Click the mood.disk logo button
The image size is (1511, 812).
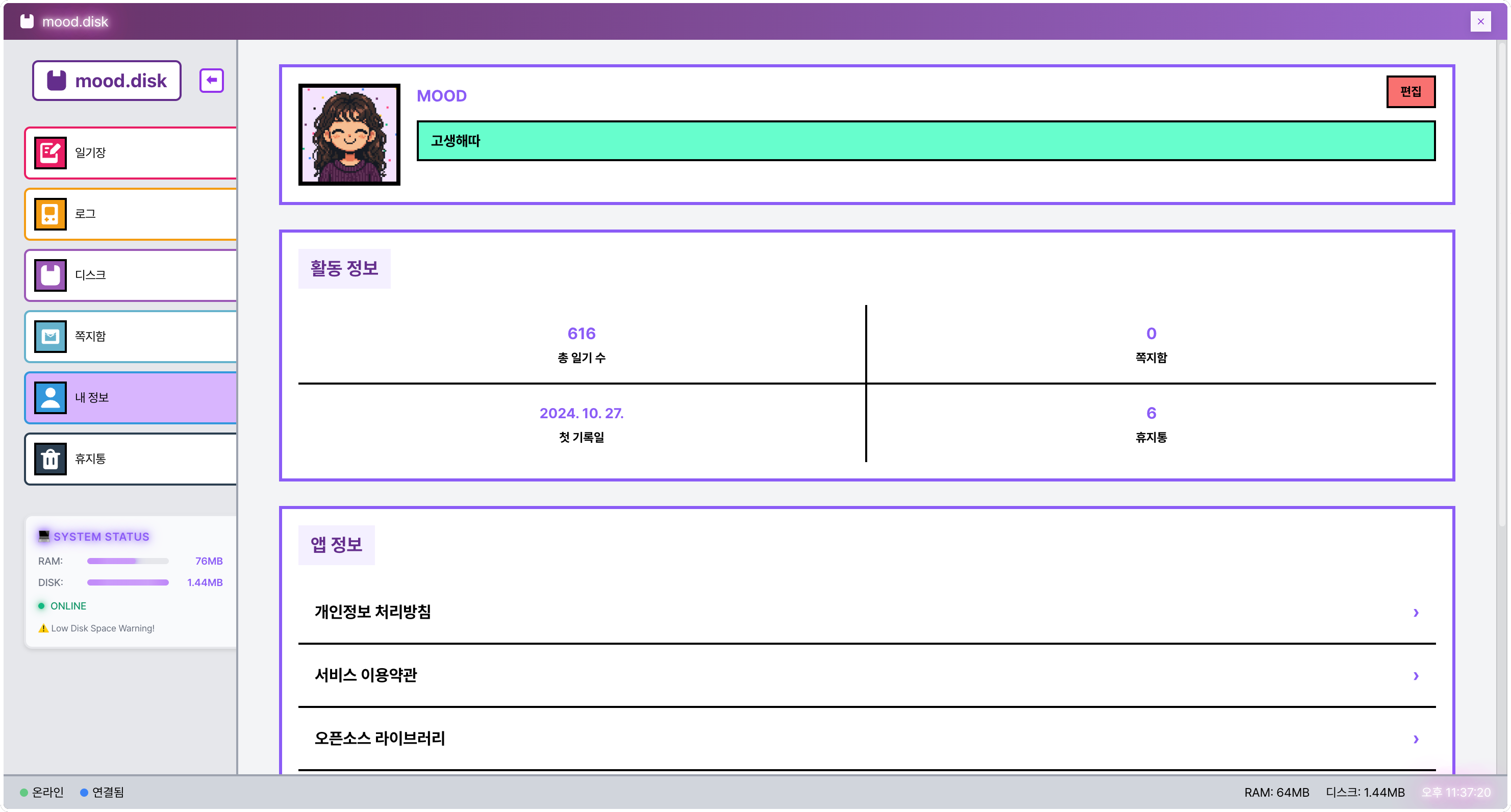tap(107, 80)
